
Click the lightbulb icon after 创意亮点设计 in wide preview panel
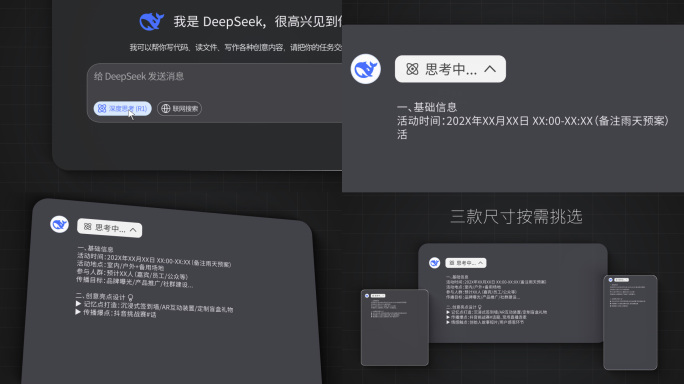click(480, 307)
